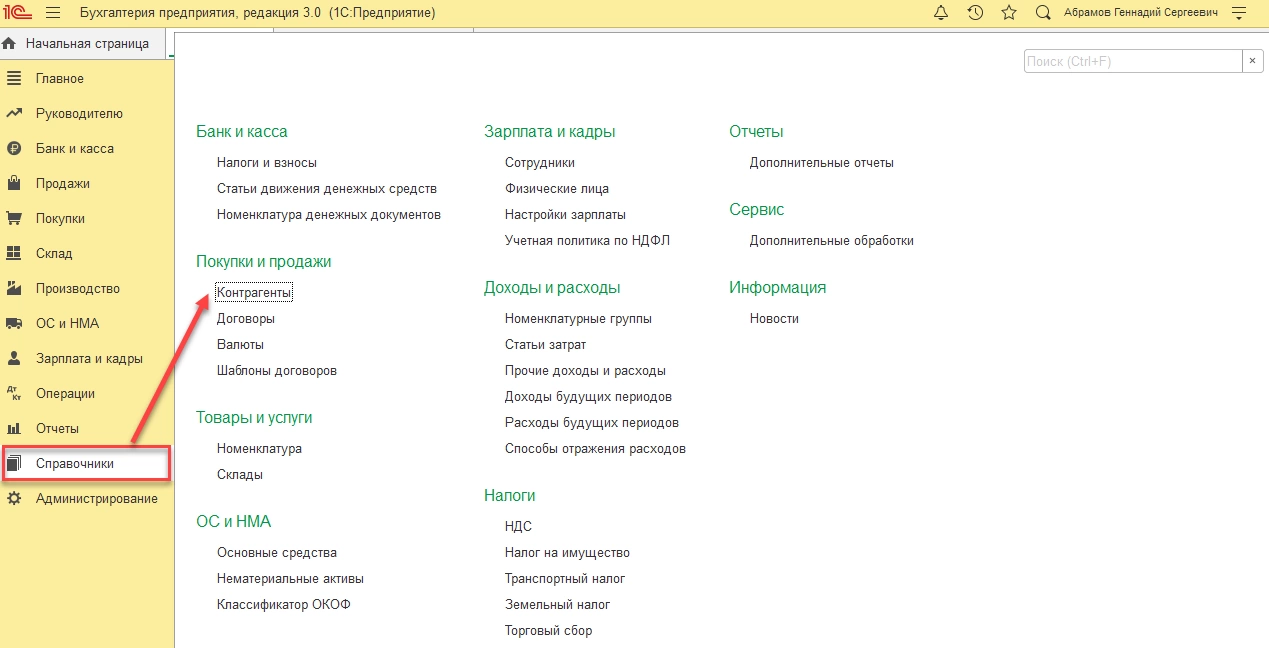Open Нематериальные активы link
This screenshot has width=1269, height=648.
click(290, 579)
